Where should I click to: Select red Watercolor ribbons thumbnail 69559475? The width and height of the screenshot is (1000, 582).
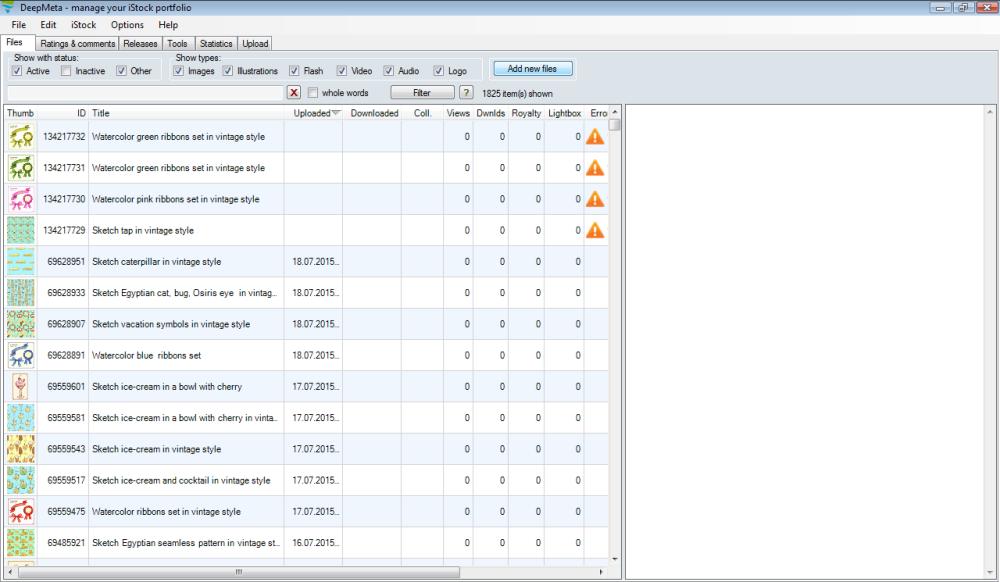click(21, 511)
